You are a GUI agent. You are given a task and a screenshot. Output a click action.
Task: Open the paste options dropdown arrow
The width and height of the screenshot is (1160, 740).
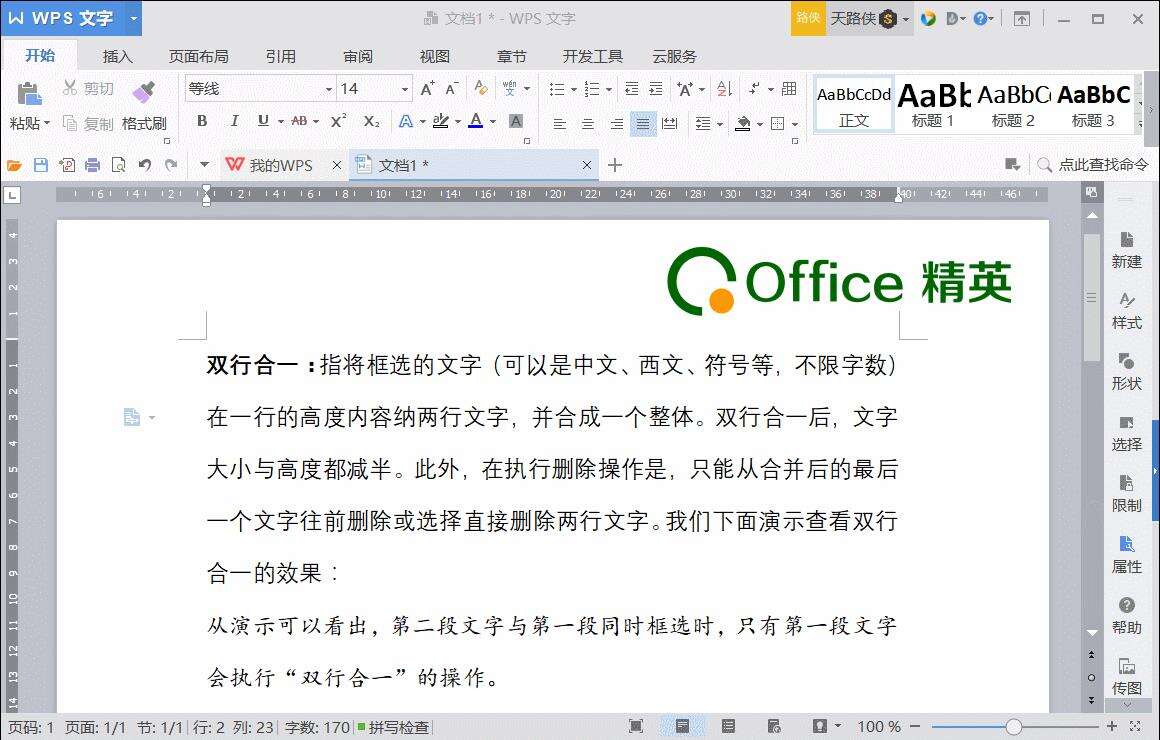tap(47, 124)
